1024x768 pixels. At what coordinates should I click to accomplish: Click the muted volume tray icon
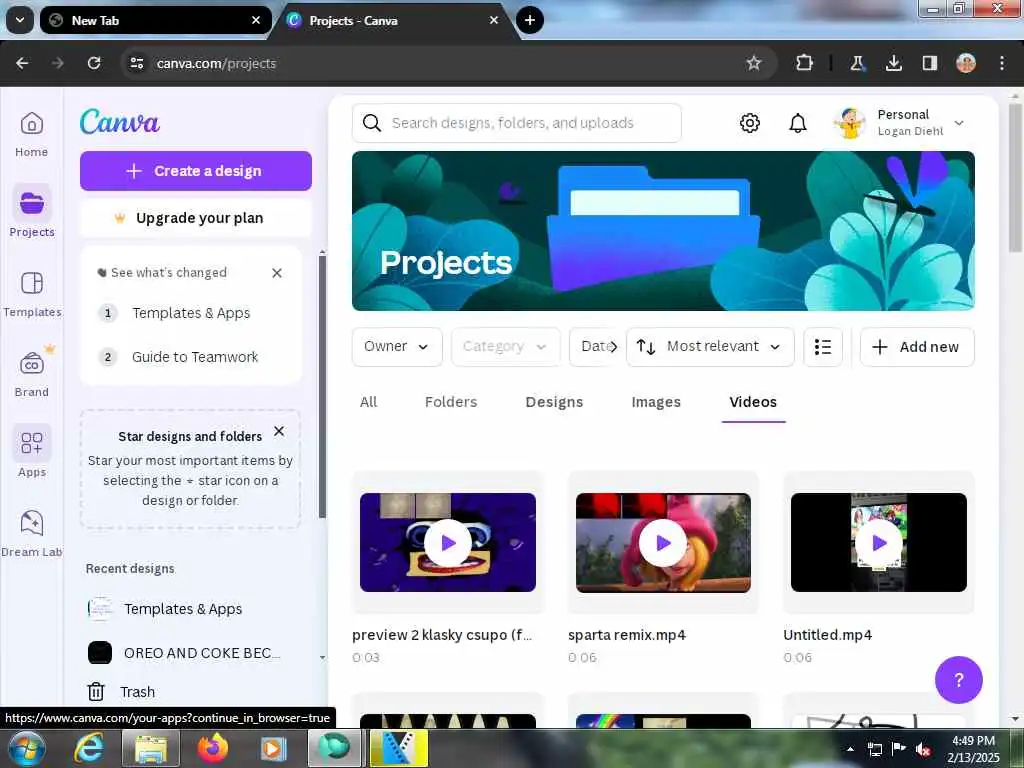pos(923,749)
